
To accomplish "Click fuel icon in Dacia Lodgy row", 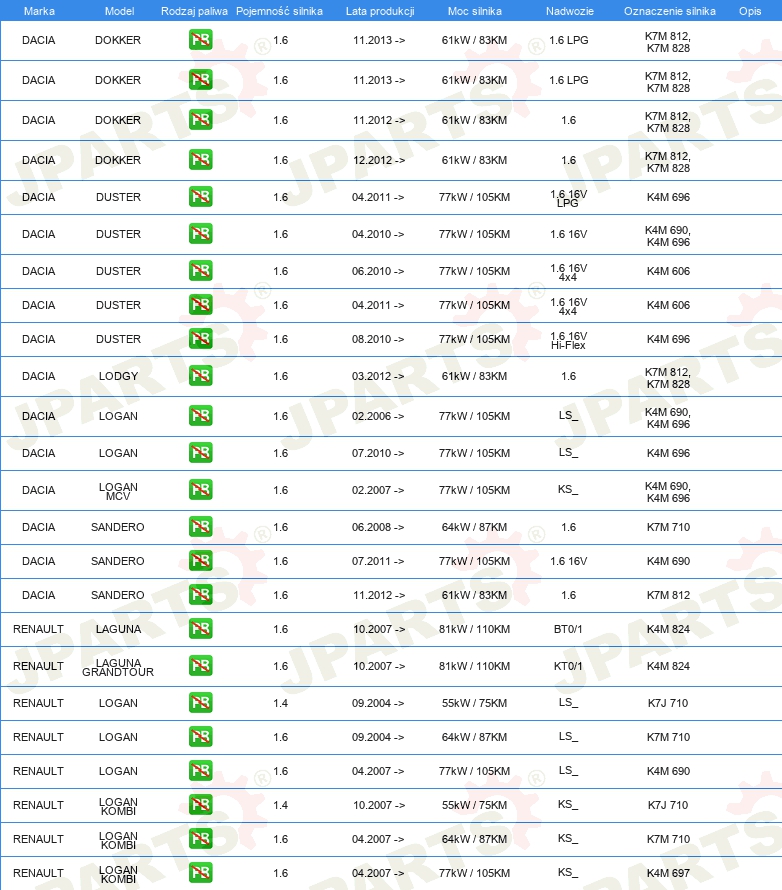I will coord(200,376).
